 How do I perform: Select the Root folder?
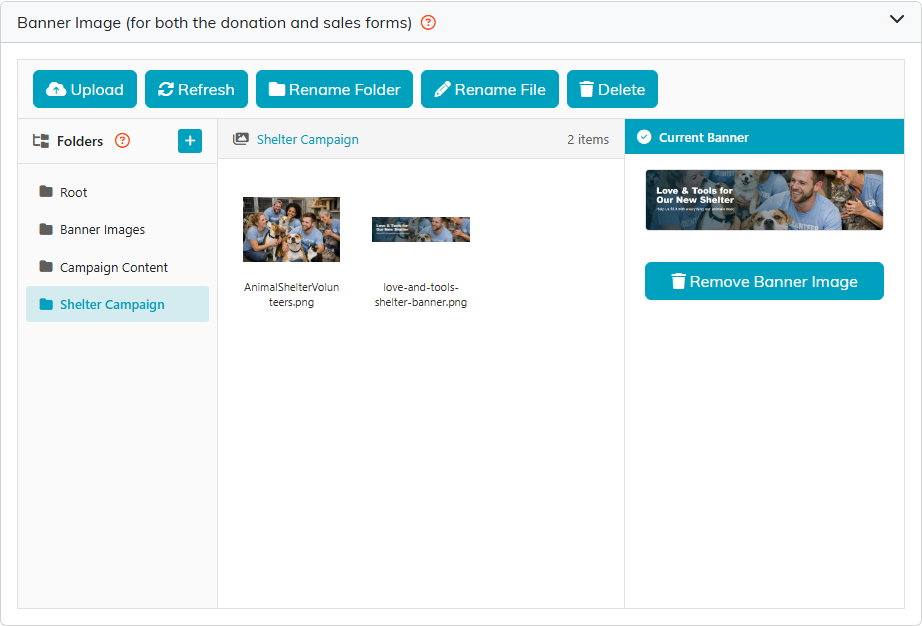(x=117, y=192)
